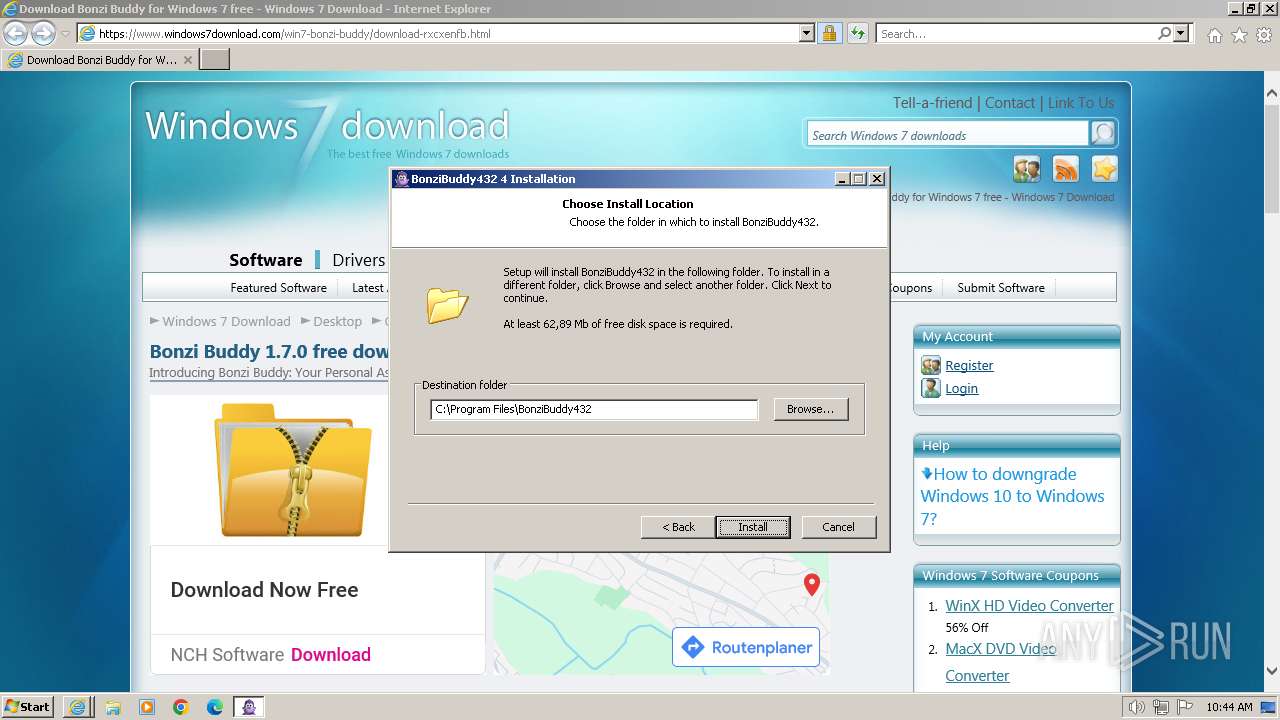Cancel the BonziBuddy432 installation

tap(838, 527)
